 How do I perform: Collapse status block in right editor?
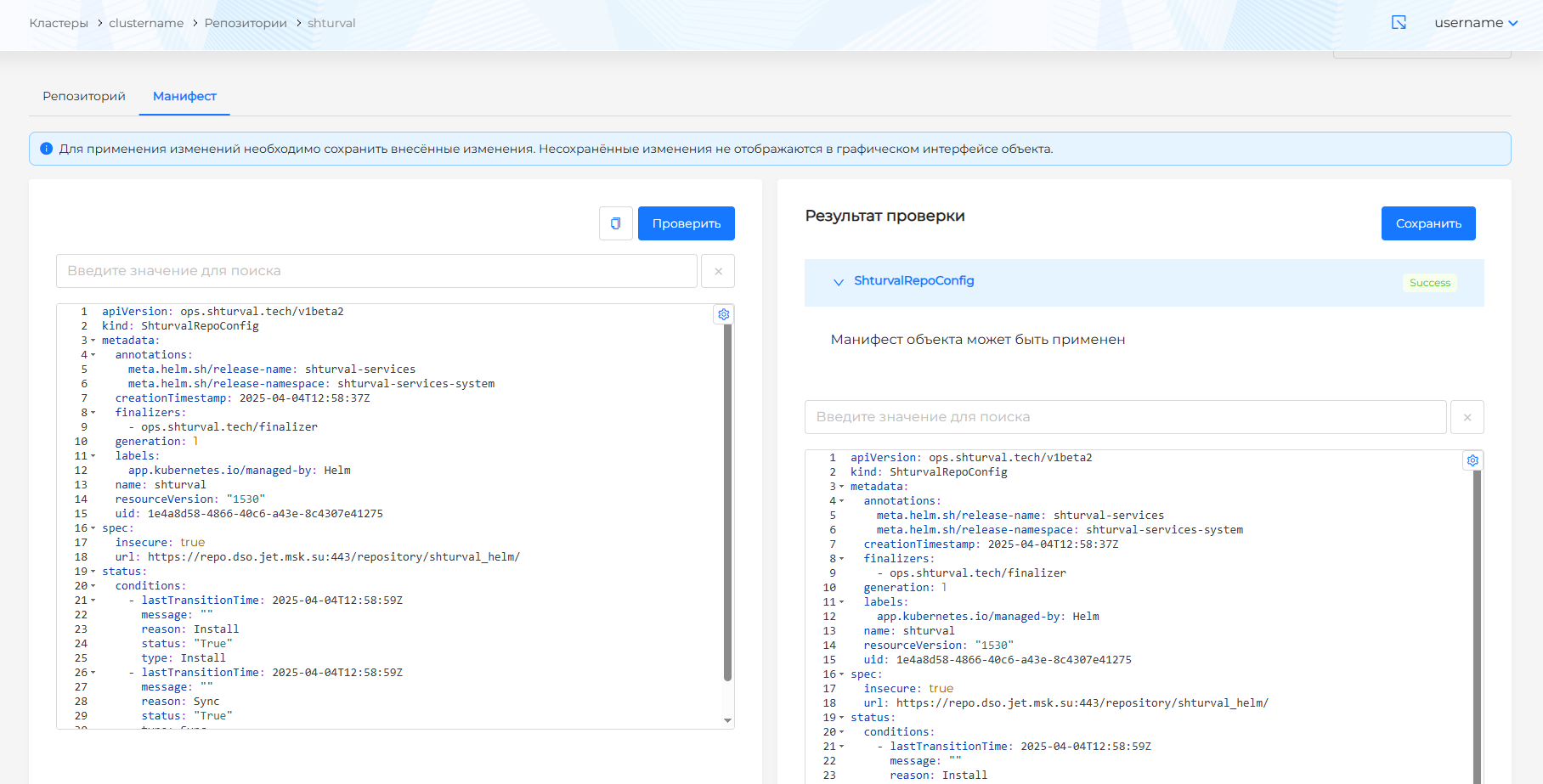842,718
